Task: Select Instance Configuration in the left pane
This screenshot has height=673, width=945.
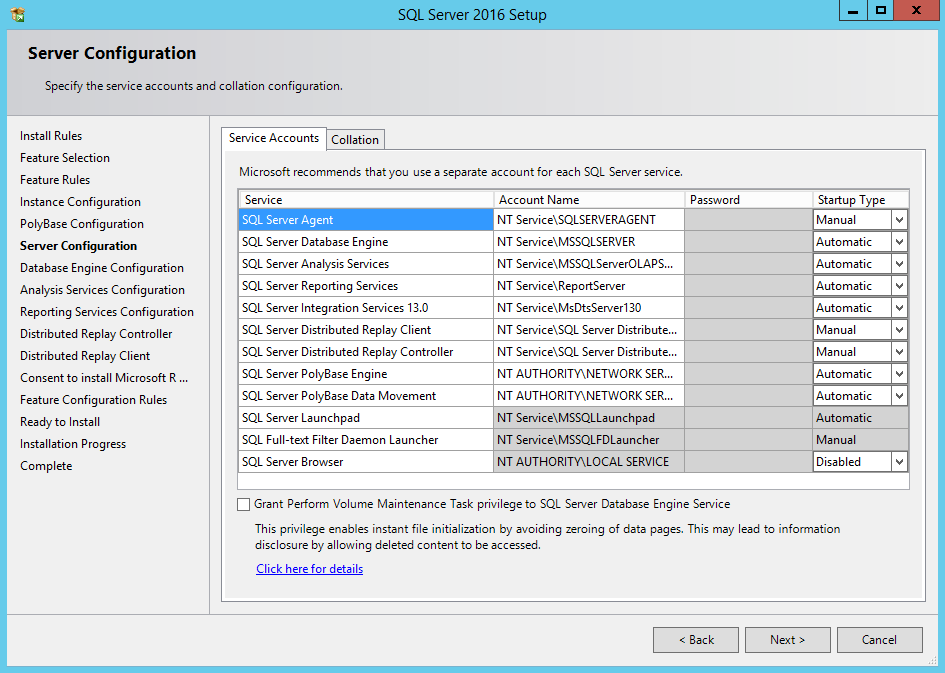Action: (x=80, y=201)
